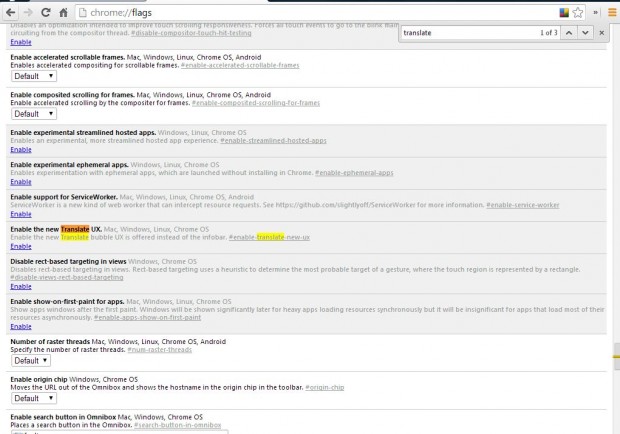Open #num-raster-threads anchor link
Image resolution: width=620 pixels, height=434 pixels.
pyautogui.click(x=159, y=349)
